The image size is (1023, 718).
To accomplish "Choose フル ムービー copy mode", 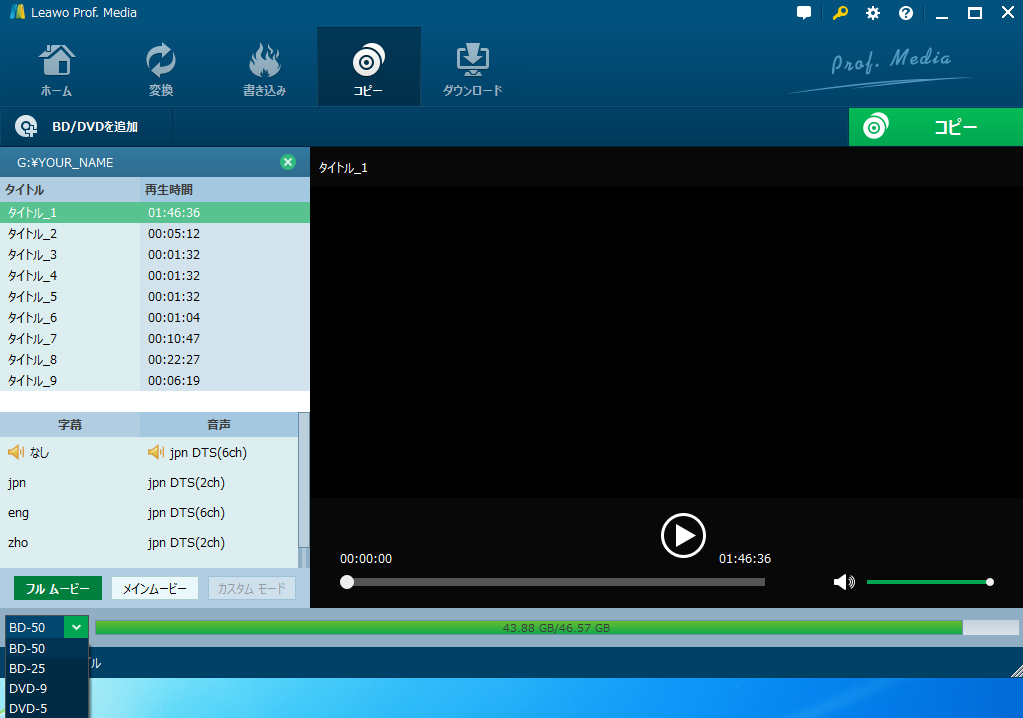I will [57, 588].
